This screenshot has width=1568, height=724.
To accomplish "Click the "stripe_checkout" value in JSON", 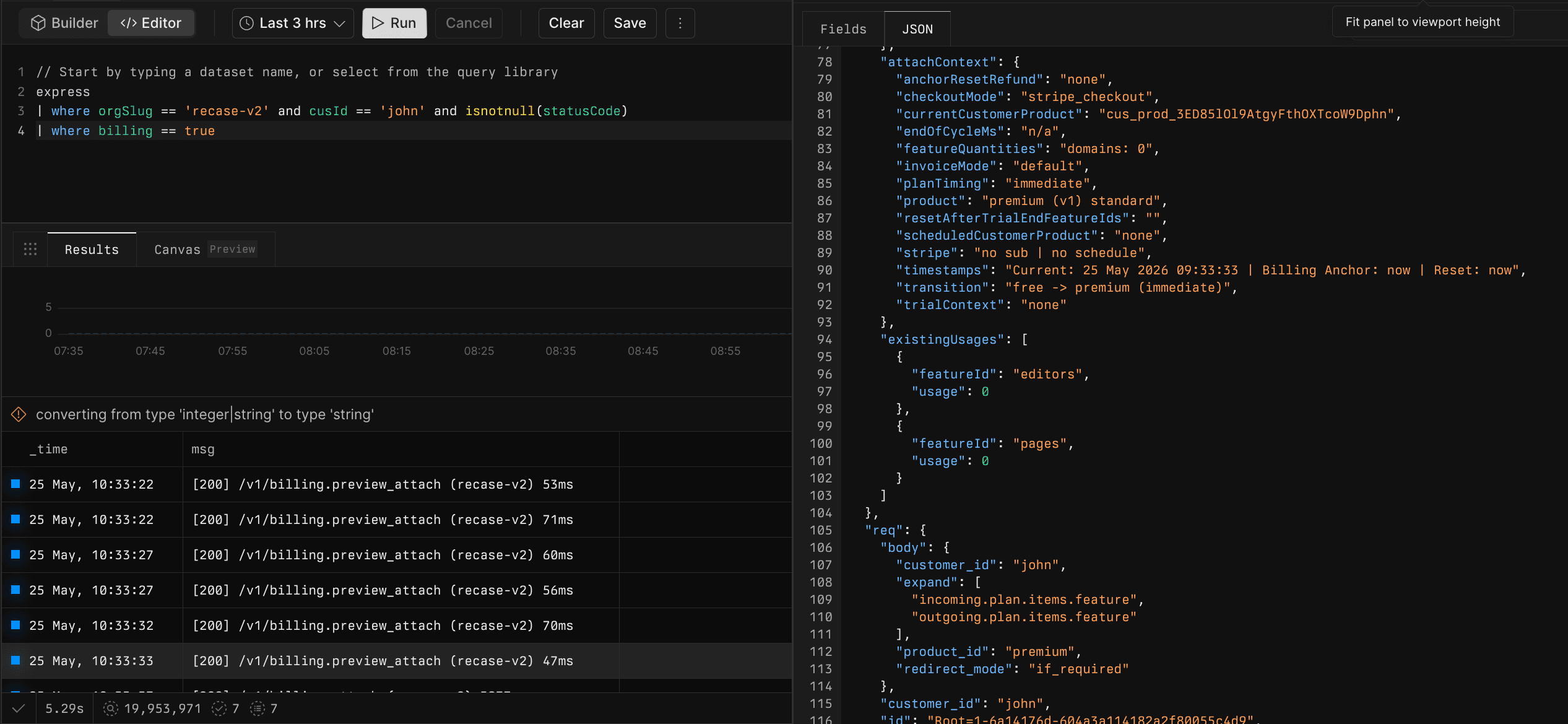I will point(1086,97).
